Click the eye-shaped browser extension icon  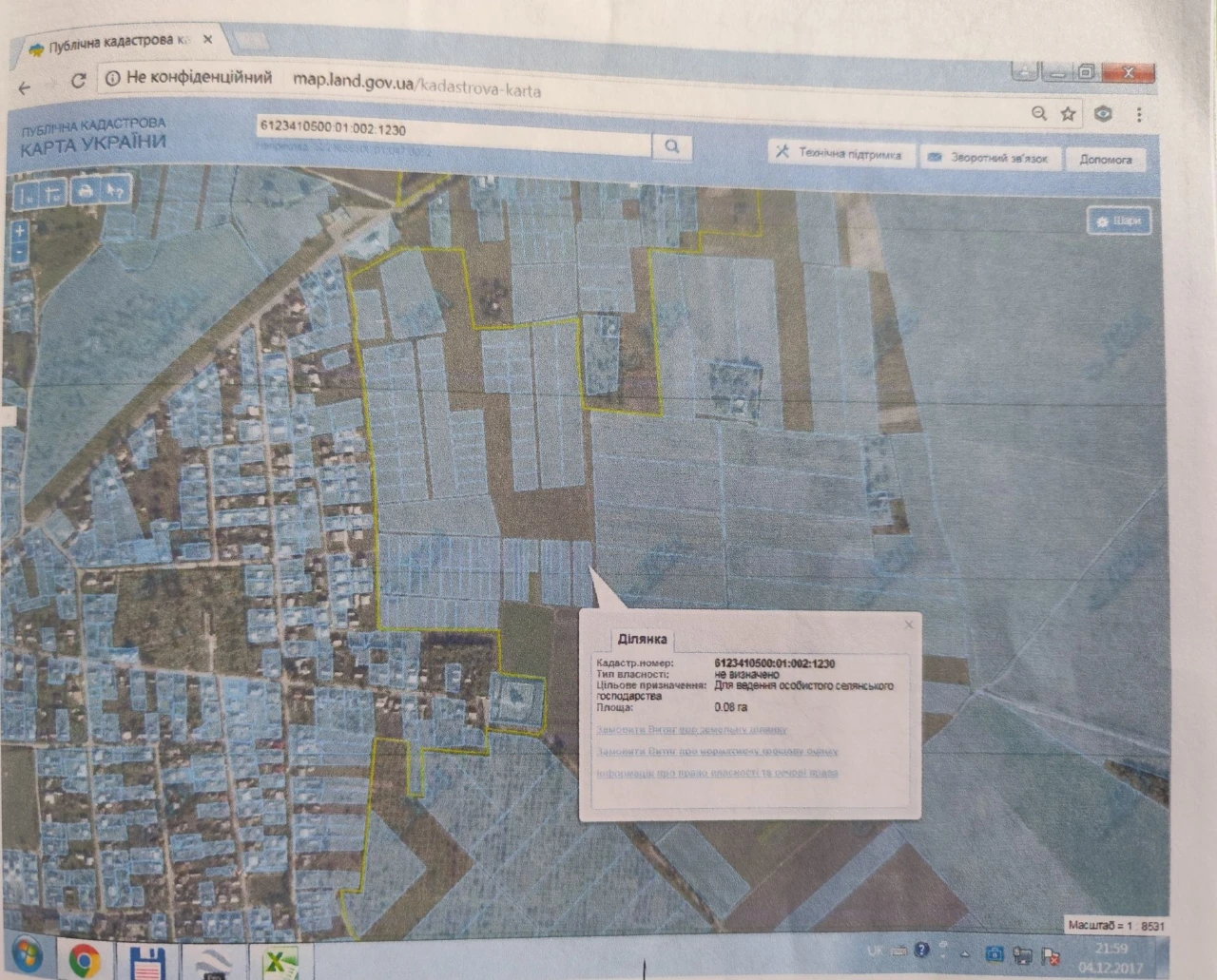click(1103, 114)
